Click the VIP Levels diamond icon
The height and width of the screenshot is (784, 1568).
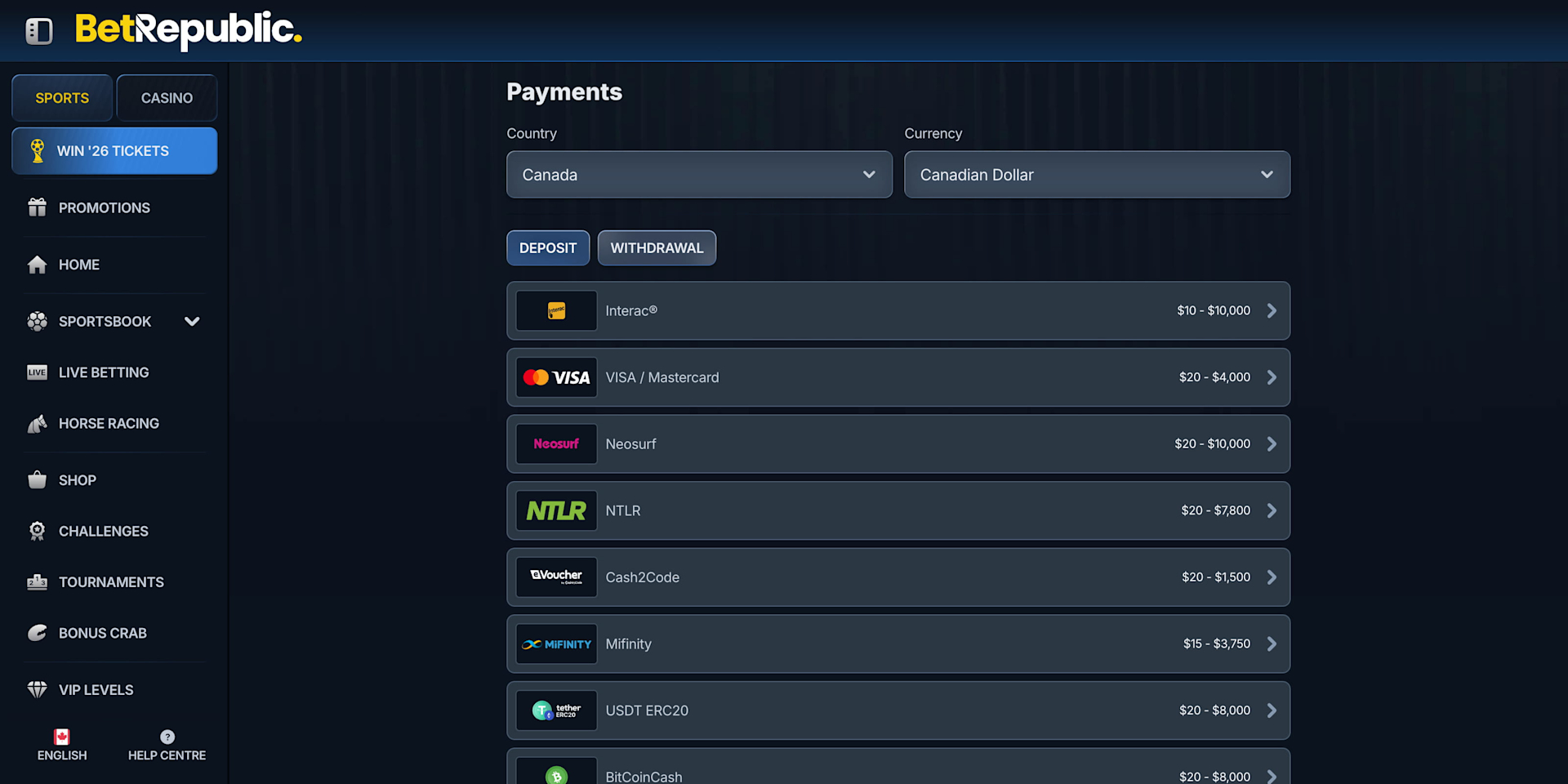pos(38,690)
